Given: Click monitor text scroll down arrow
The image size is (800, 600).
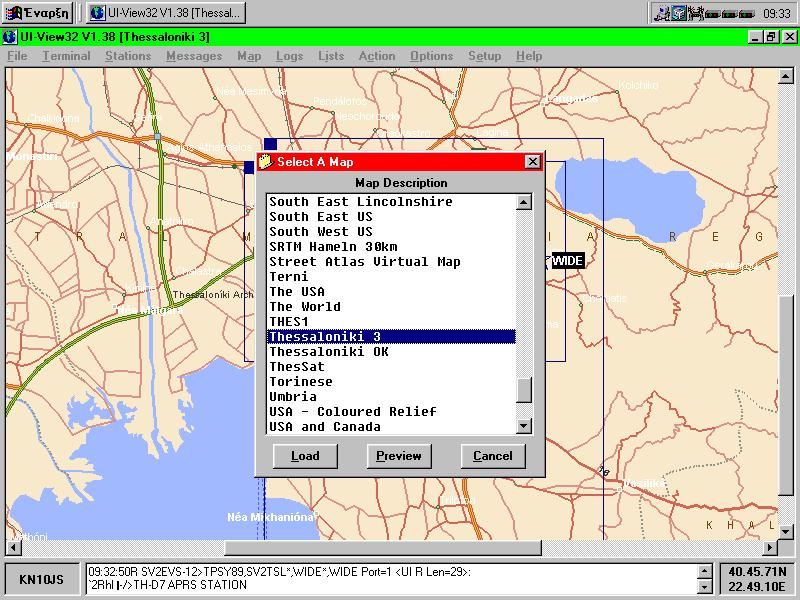Looking at the screenshot, I should coord(704,587).
